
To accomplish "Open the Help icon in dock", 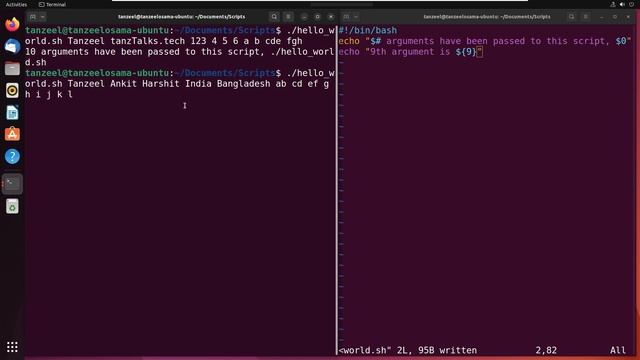I will pyautogui.click(x=12, y=156).
